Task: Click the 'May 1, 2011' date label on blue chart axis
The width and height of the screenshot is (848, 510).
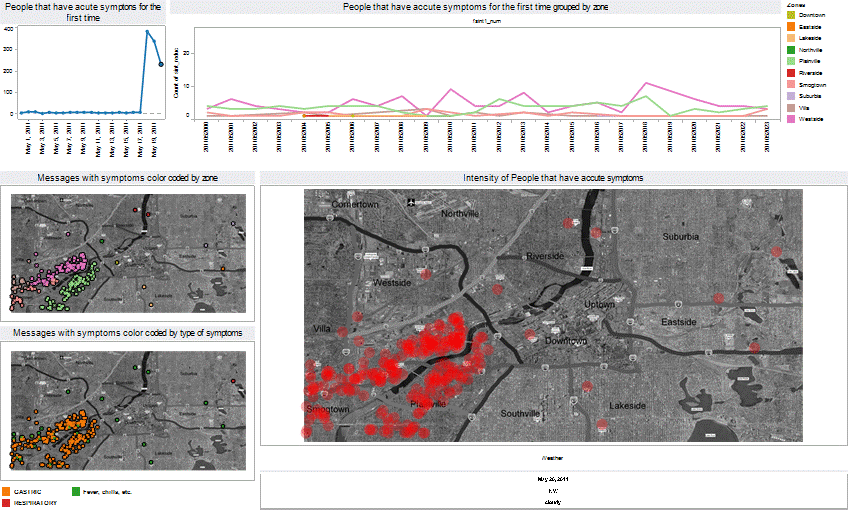Action: 28,139
